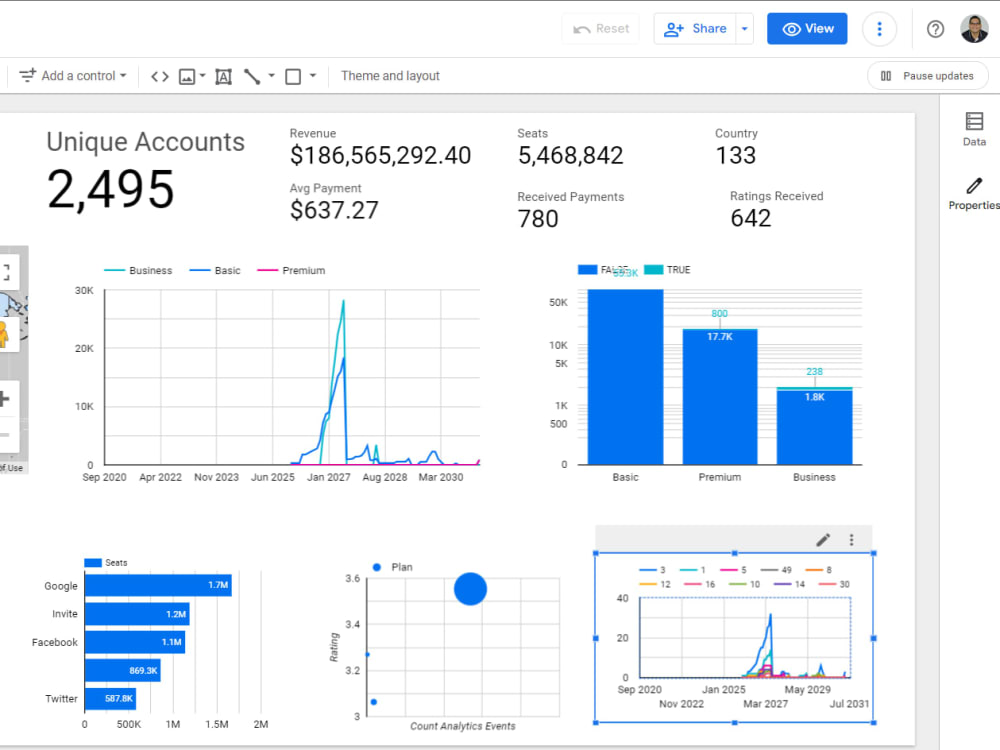Open the Add a control dropdown
The height and width of the screenshot is (750, 1000).
coord(72,76)
